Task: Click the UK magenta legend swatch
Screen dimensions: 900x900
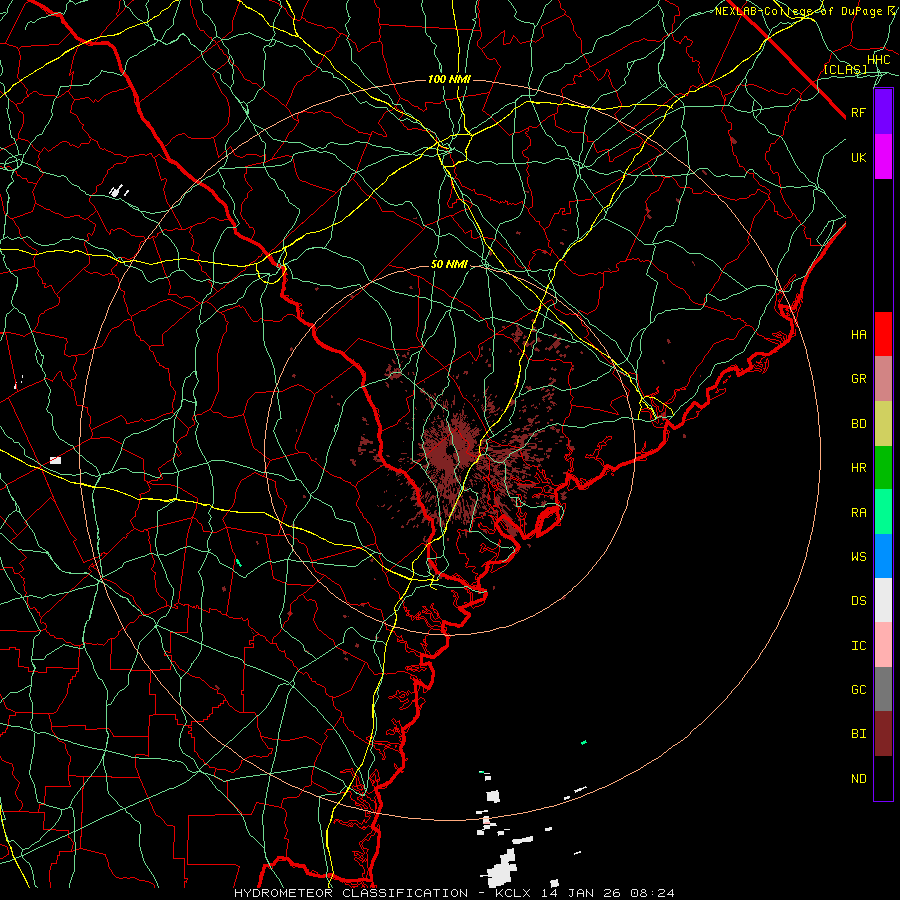Action: 883,157
